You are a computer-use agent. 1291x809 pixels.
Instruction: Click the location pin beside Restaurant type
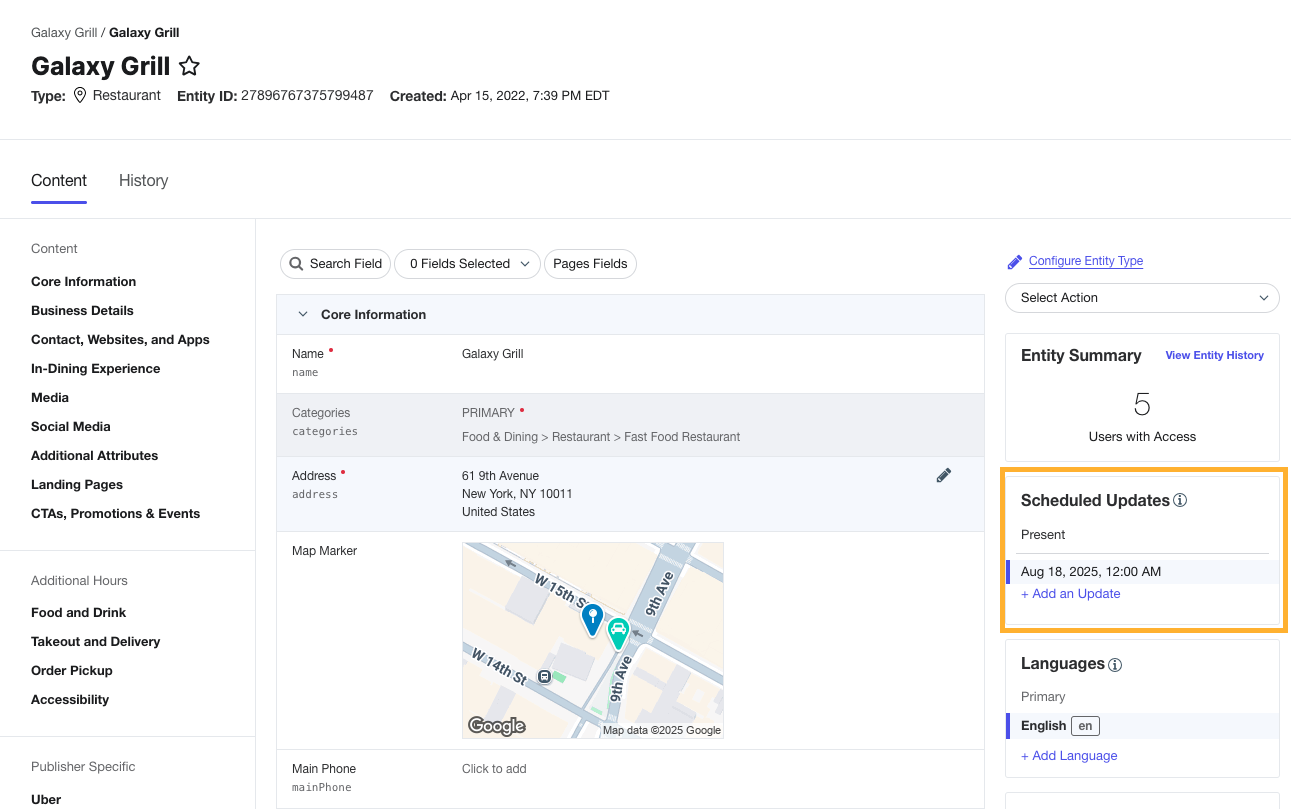(x=79, y=95)
